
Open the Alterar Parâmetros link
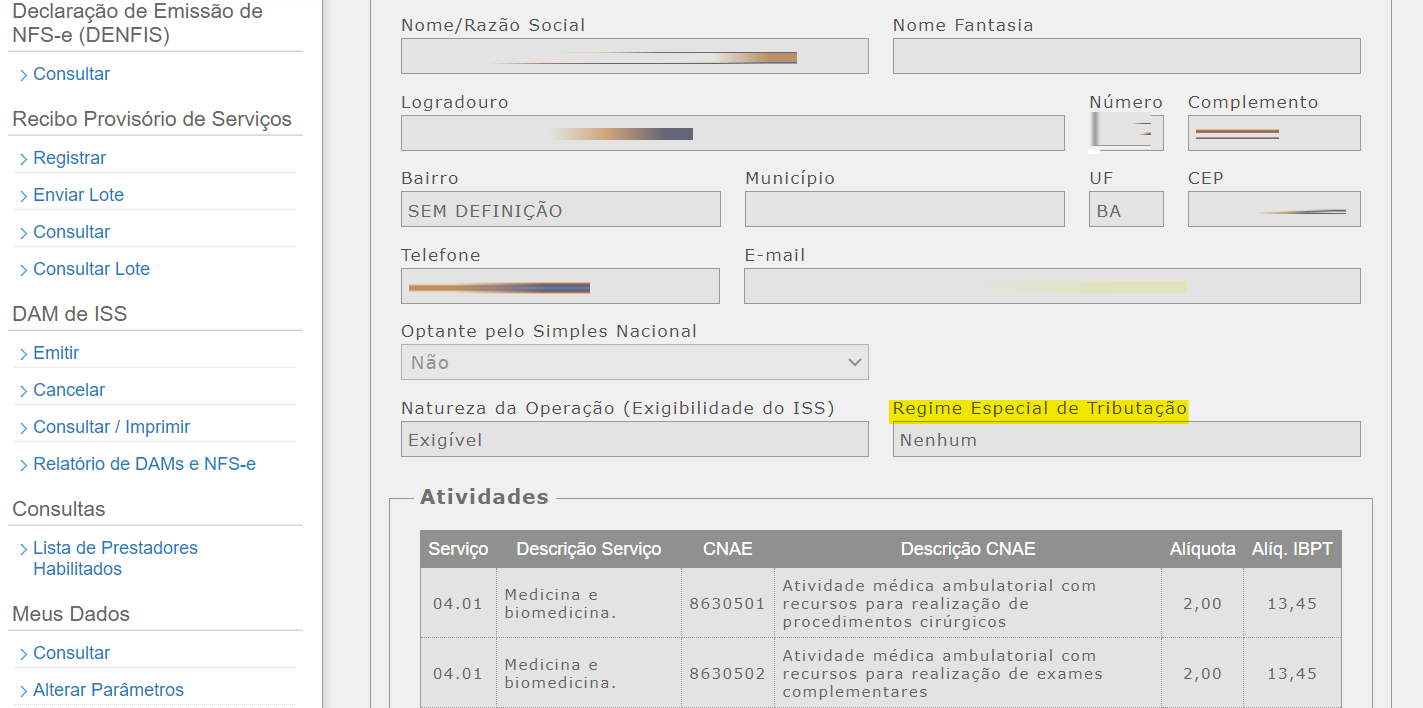pyautogui.click(x=108, y=690)
